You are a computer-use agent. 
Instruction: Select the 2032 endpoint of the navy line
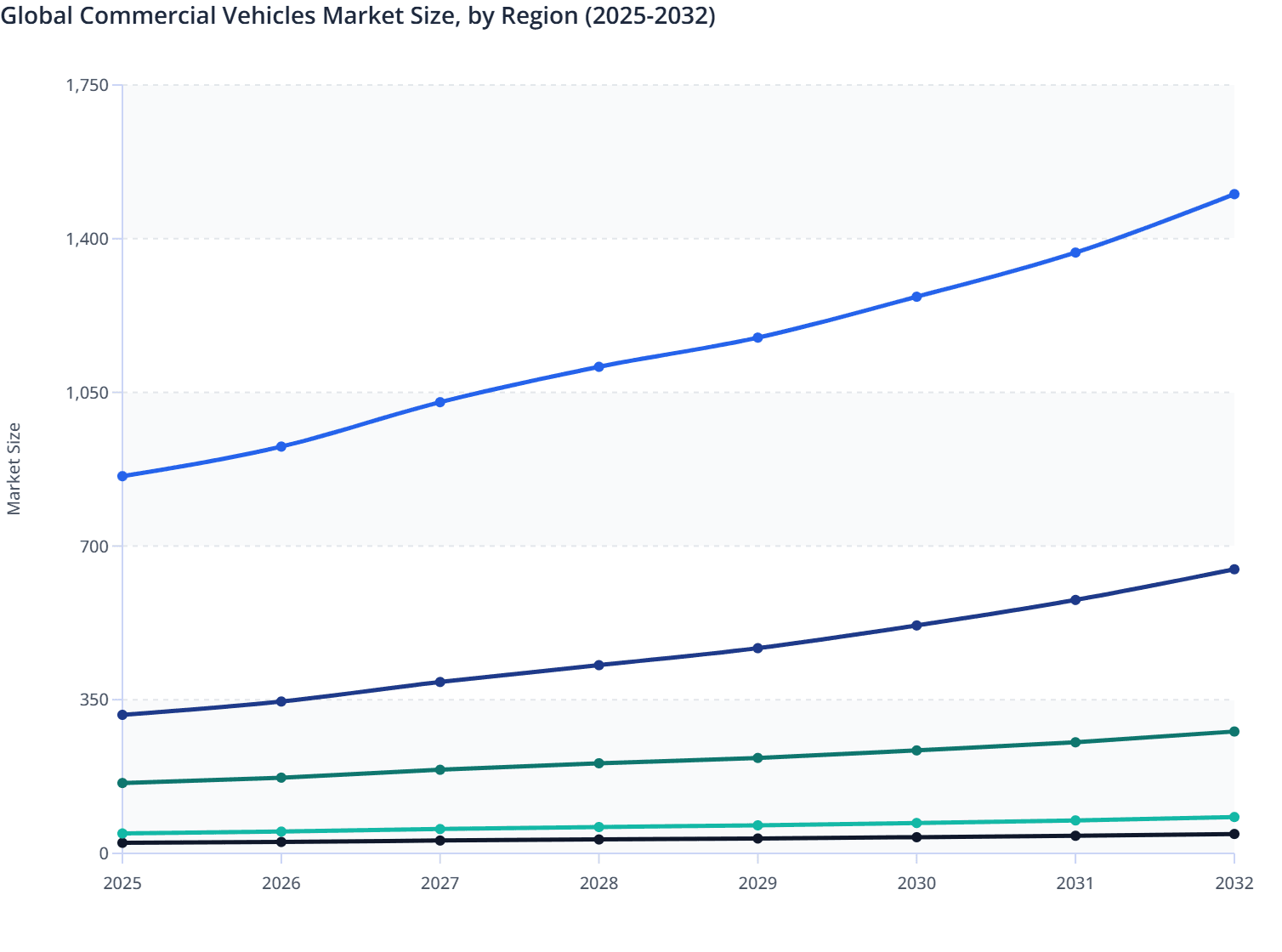(x=1234, y=569)
